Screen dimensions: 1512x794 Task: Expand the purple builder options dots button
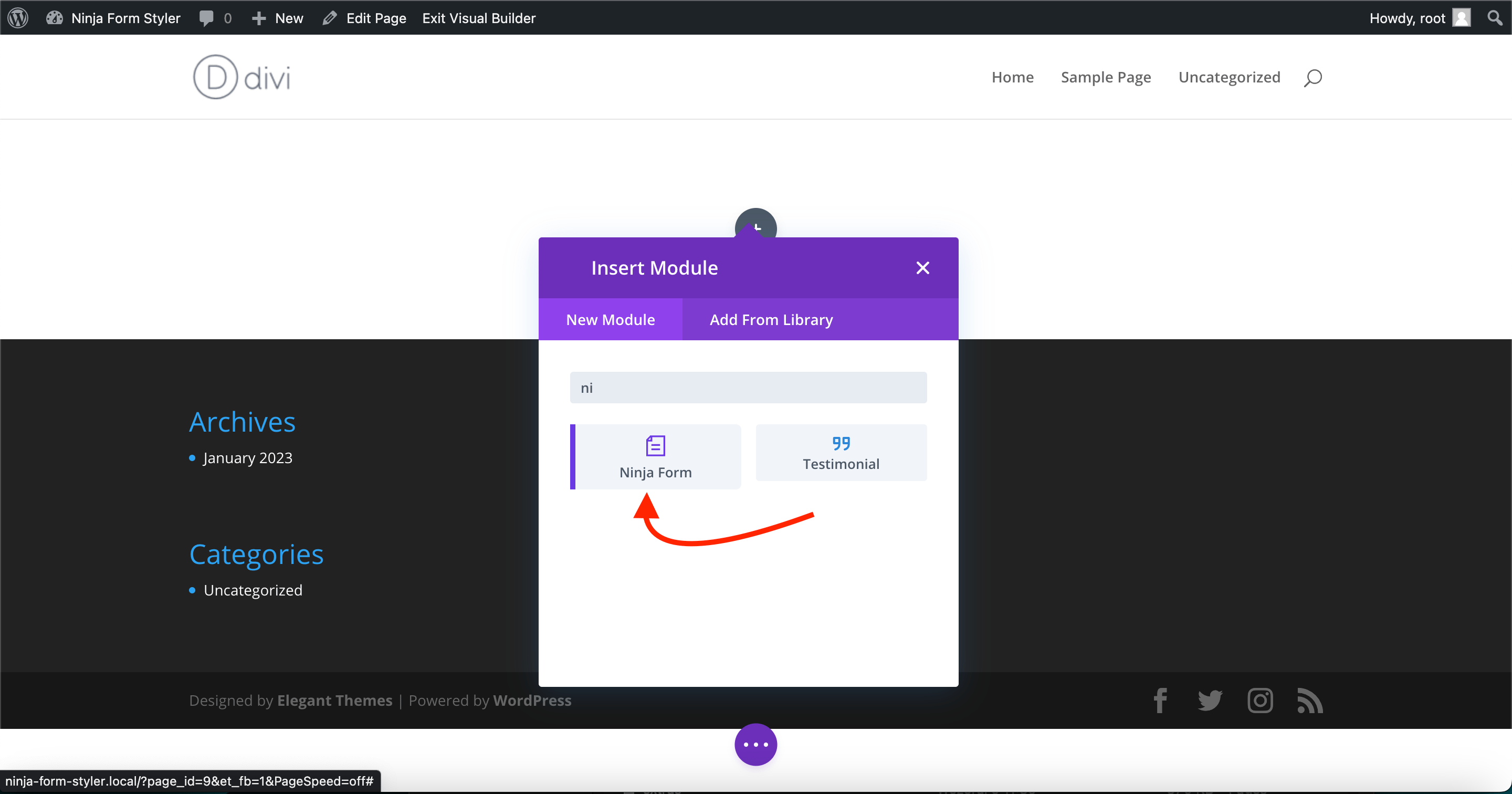[756, 744]
